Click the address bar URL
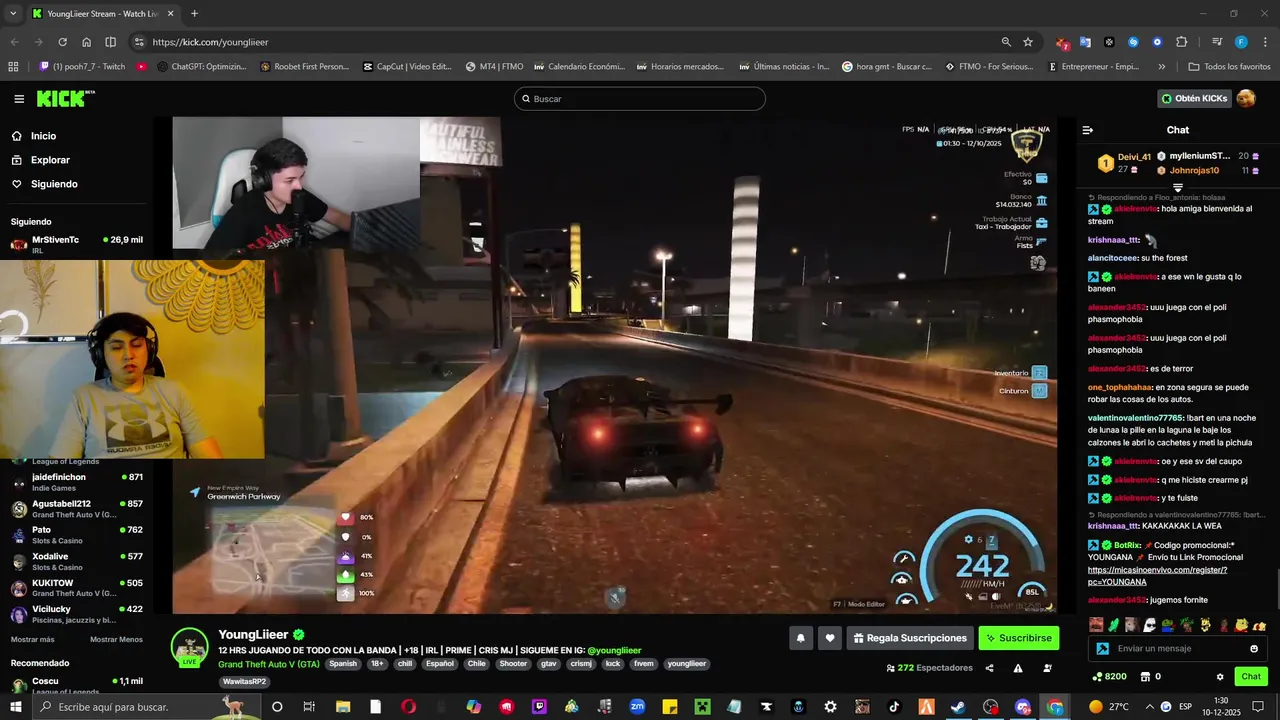Screen dimensions: 1280x720 point(210,42)
